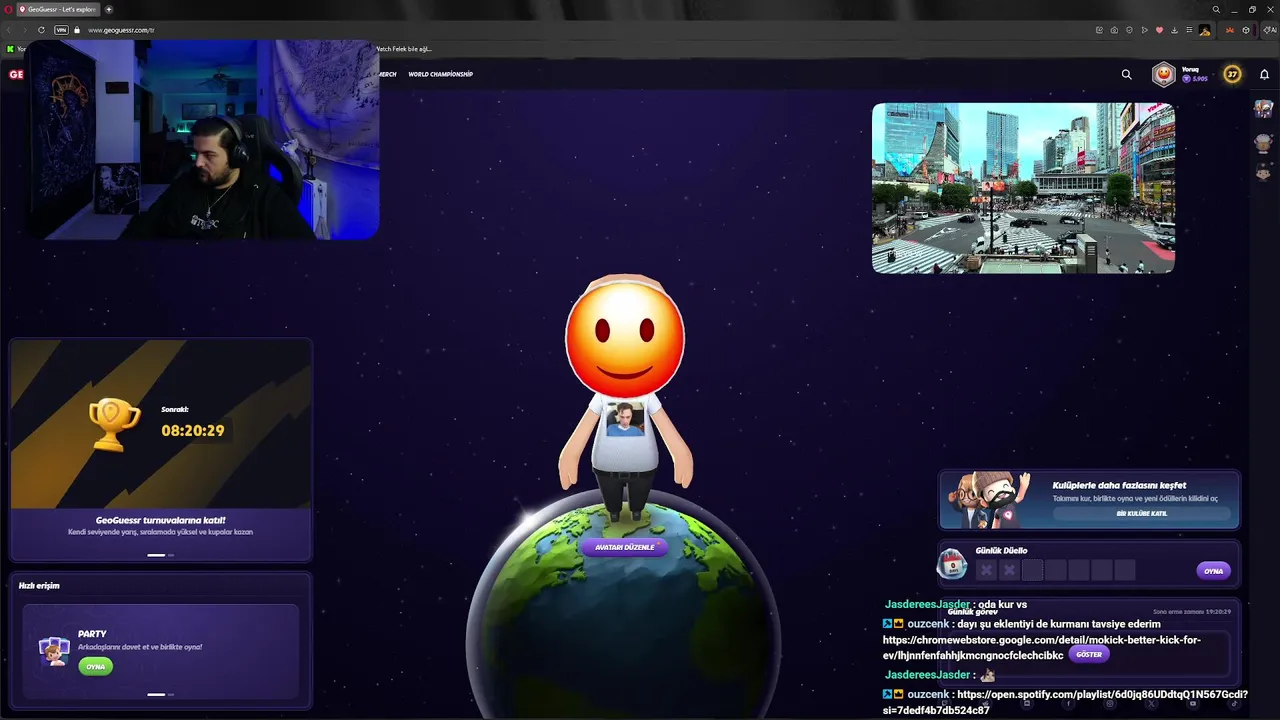This screenshot has width=1280, height=720.
Task: Open the YouTube footer icon
Action: pyautogui.click(x=1192, y=704)
